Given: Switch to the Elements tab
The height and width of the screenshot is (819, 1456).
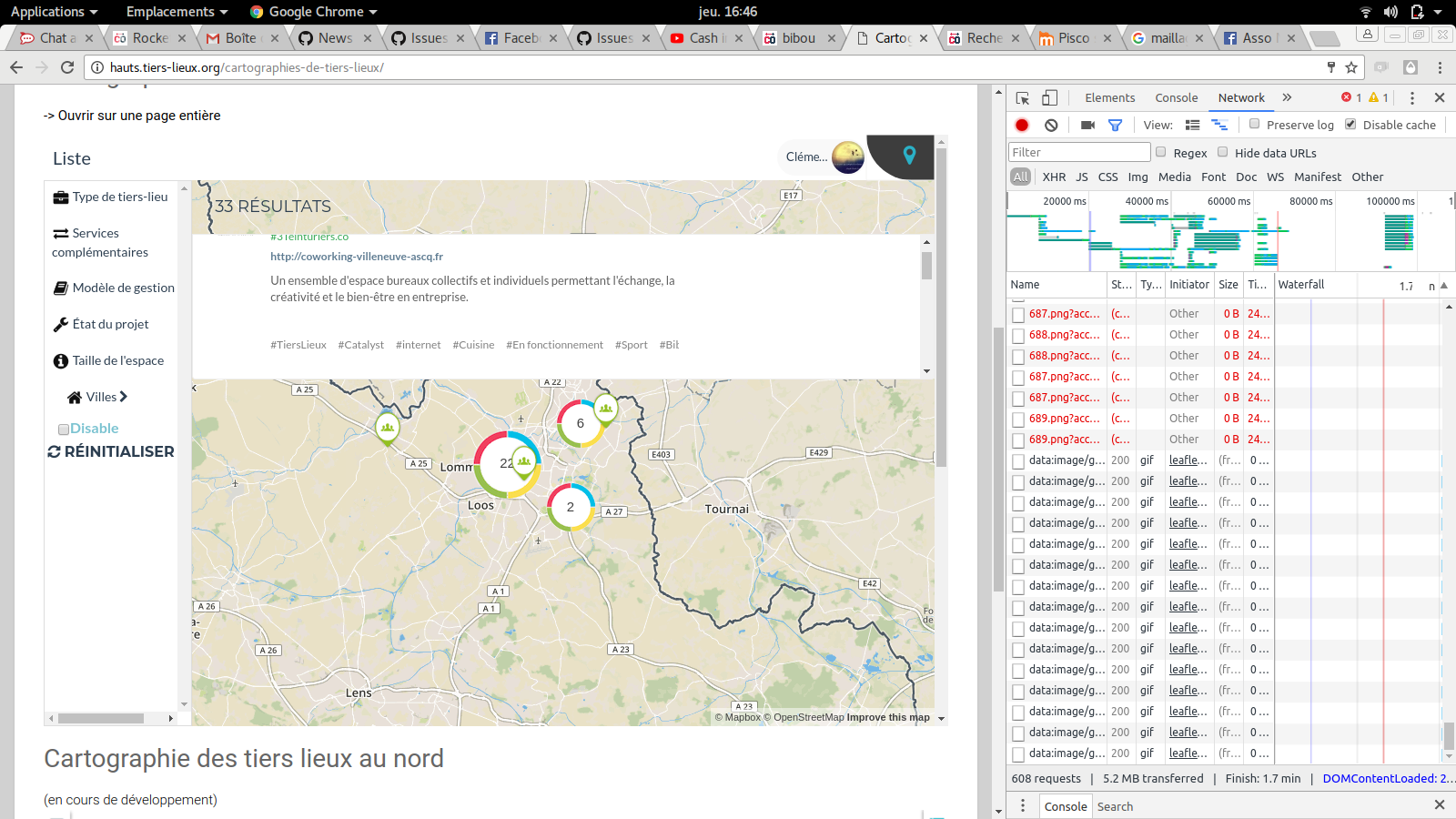Looking at the screenshot, I should click(1109, 97).
